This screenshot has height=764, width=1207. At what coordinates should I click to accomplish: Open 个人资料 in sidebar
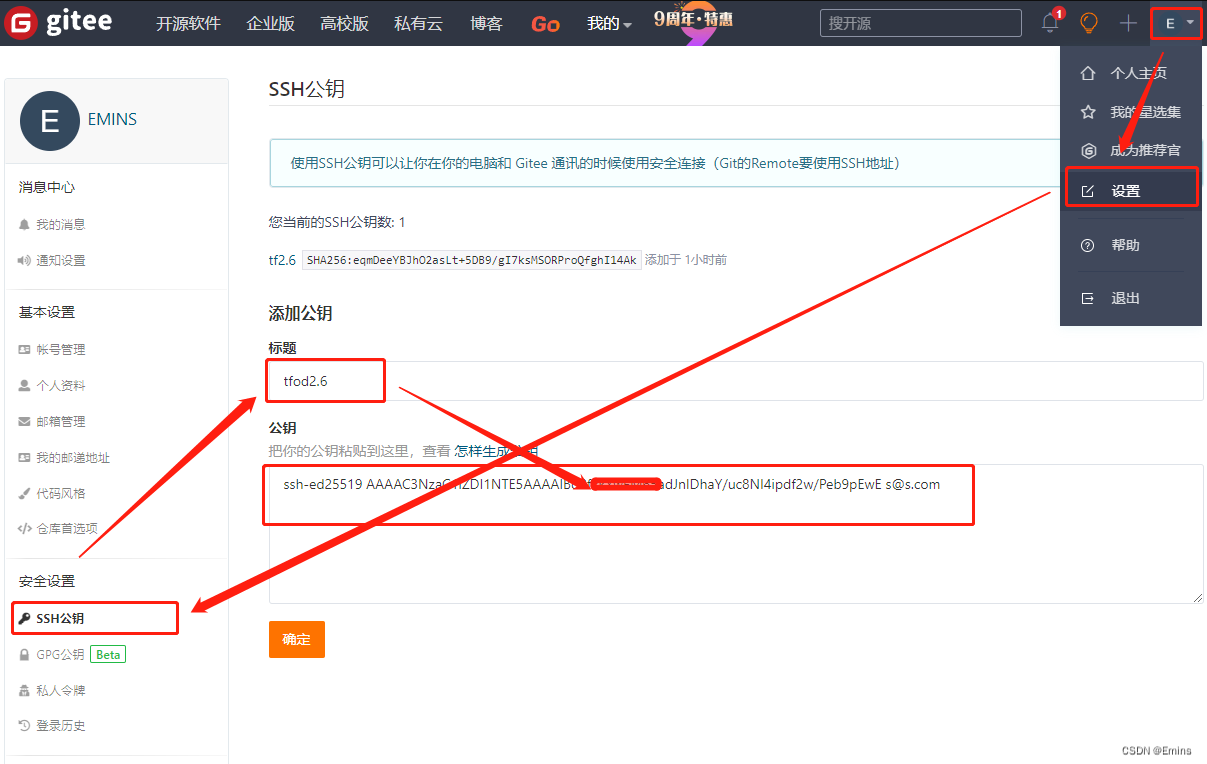pyautogui.click(x=61, y=385)
